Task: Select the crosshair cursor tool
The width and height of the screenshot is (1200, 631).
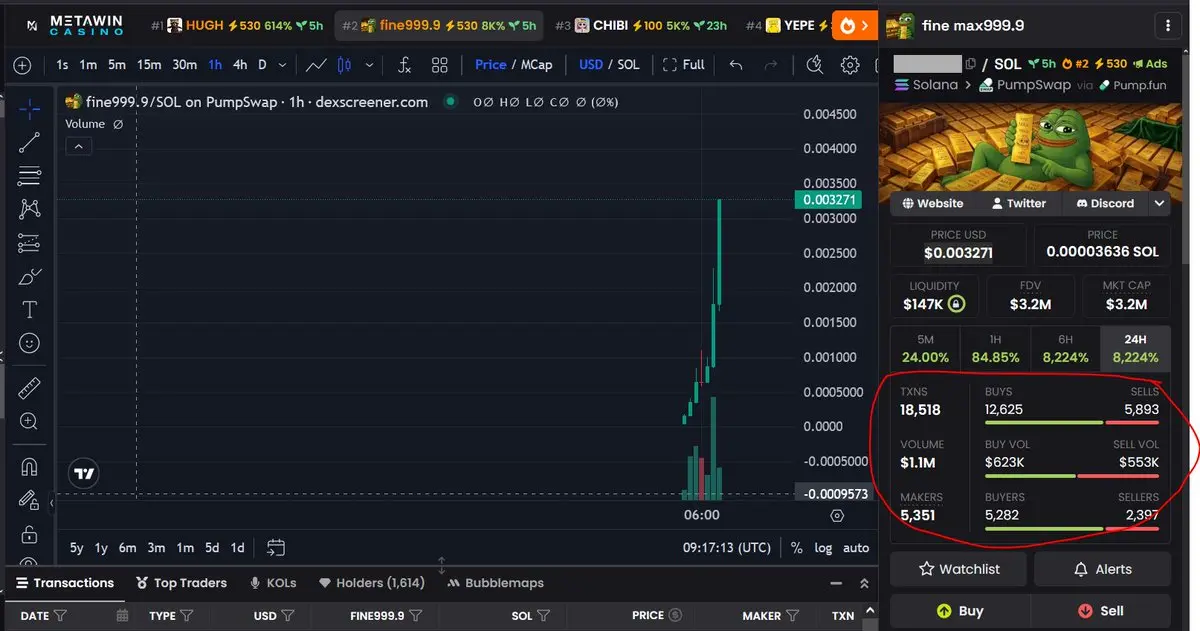Action: pos(30,109)
